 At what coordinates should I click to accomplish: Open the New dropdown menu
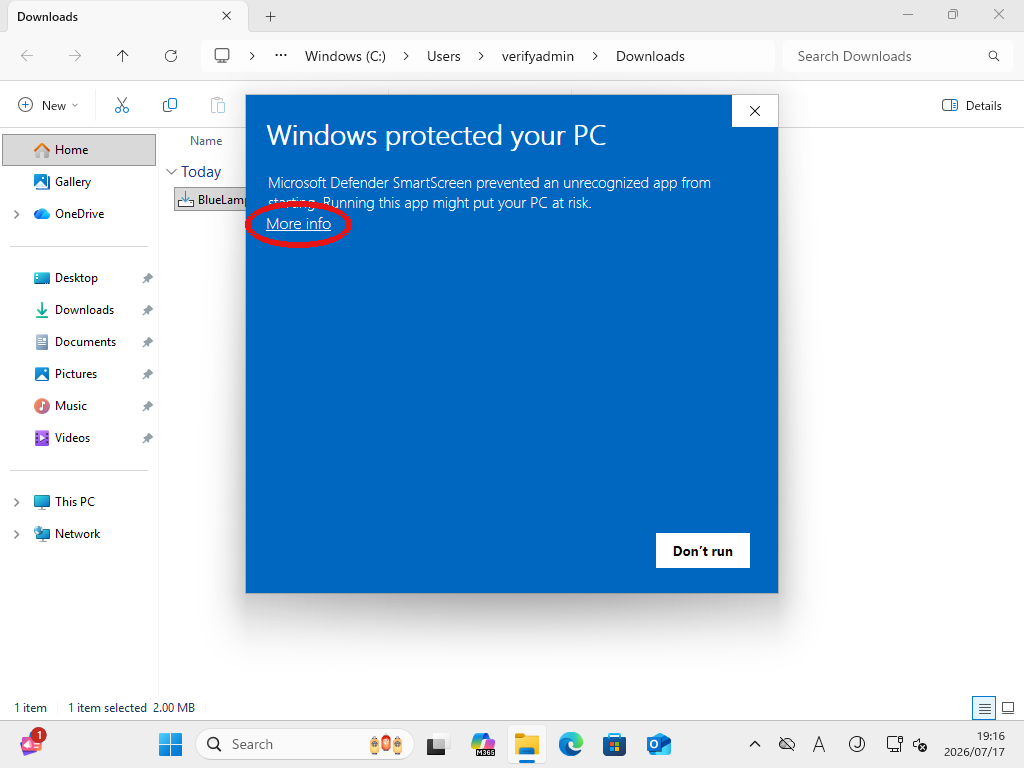point(49,105)
